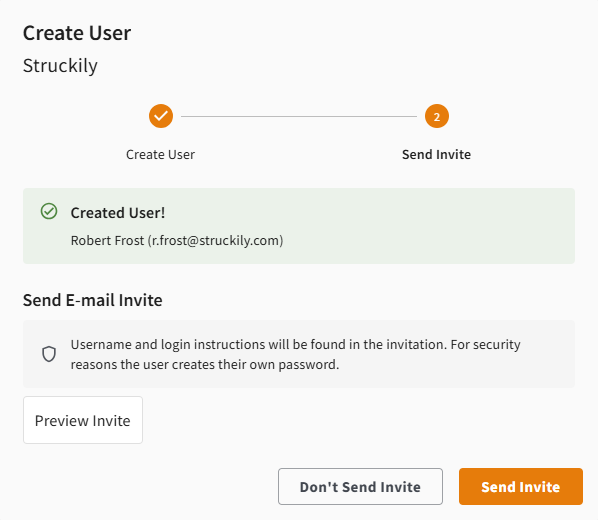Go back to Create User step label

click(161, 155)
